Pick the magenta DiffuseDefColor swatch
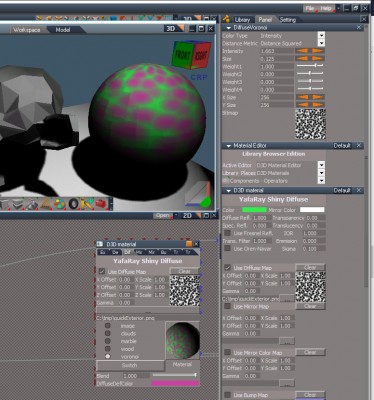Screen dimensions: 374x400 coord(175,383)
